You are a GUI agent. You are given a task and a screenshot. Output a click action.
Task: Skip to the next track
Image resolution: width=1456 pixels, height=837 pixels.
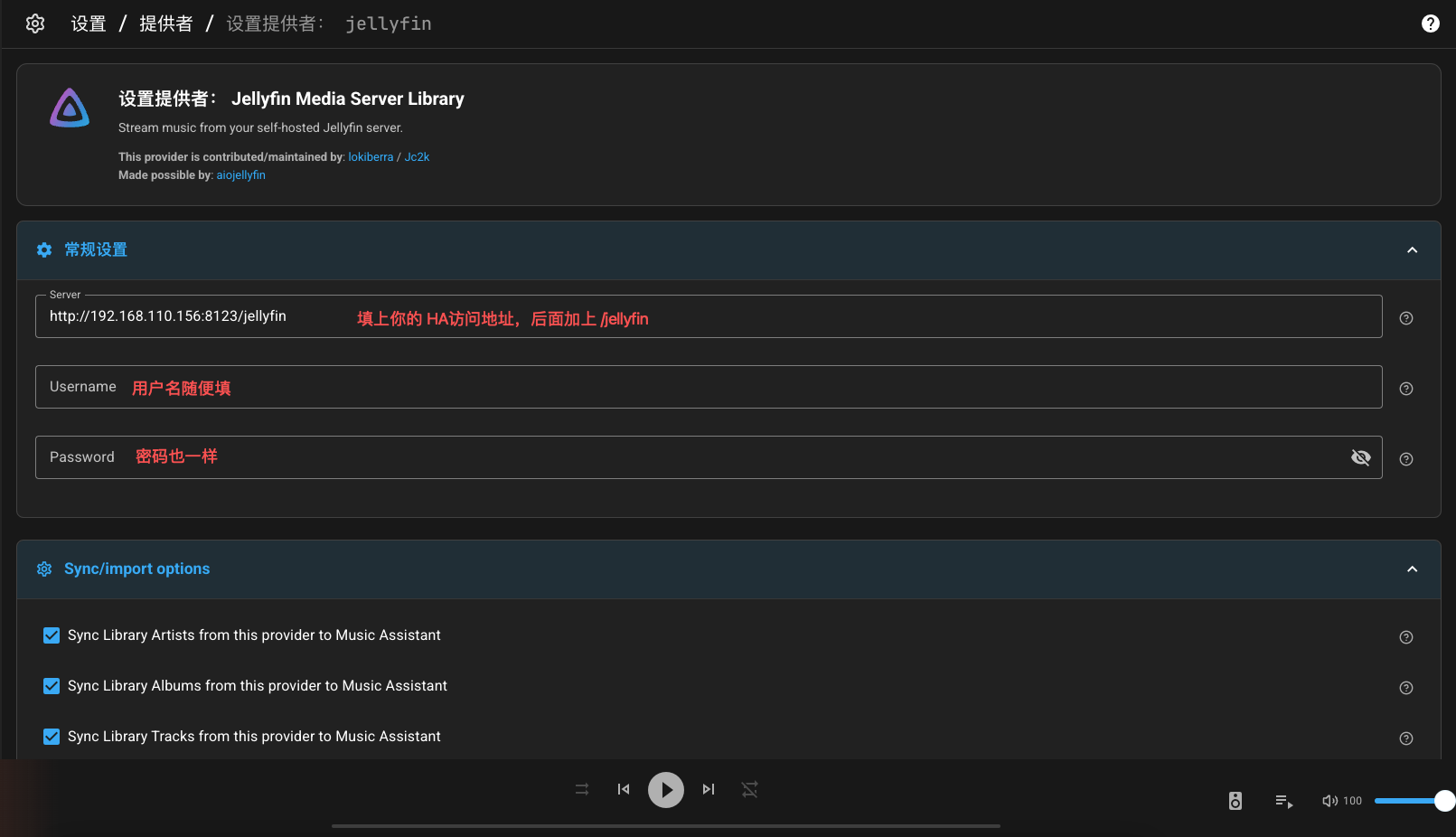[709, 789]
